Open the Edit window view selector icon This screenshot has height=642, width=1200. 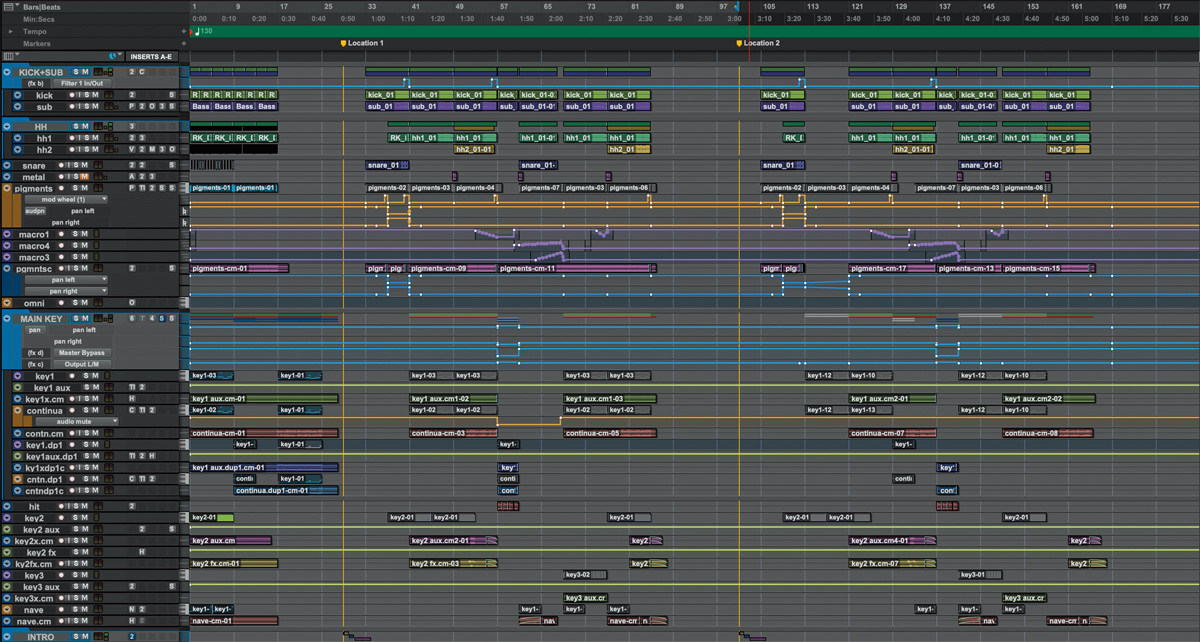click(11, 56)
